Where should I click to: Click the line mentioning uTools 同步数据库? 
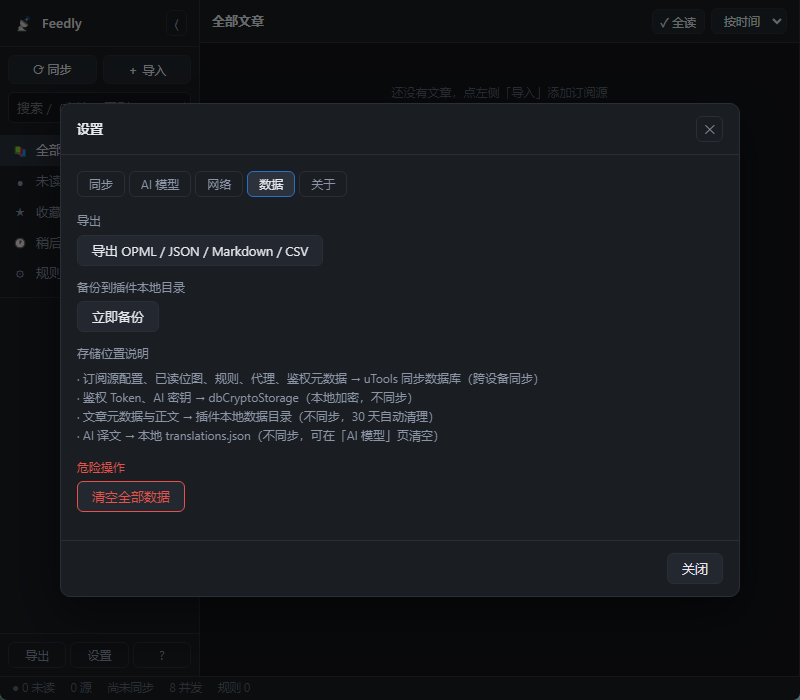point(308,379)
